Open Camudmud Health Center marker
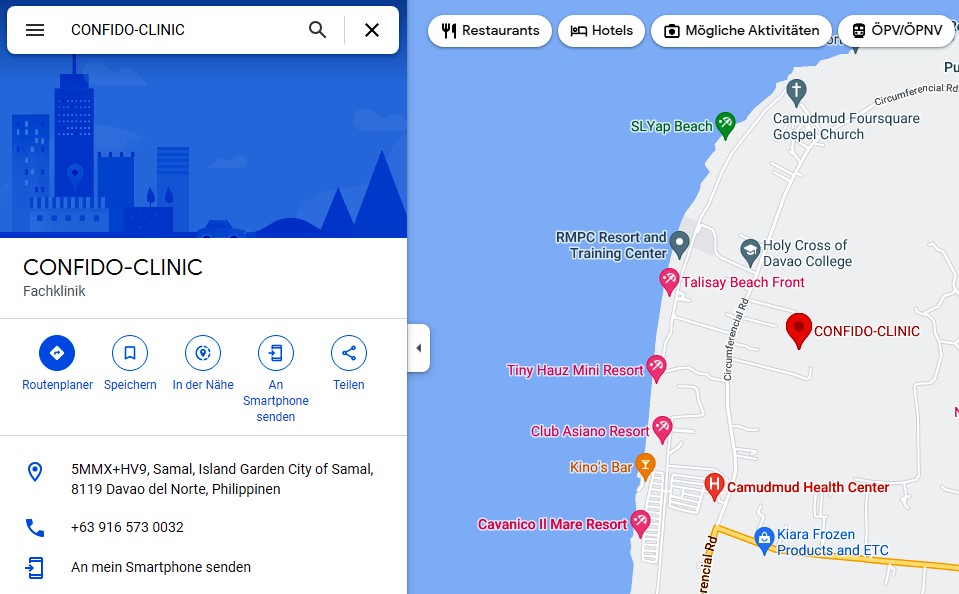The image size is (959, 594). (714, 487)
